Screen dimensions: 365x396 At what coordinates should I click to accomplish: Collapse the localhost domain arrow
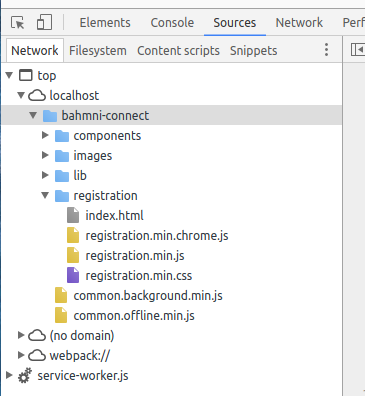tap(21, 95)
